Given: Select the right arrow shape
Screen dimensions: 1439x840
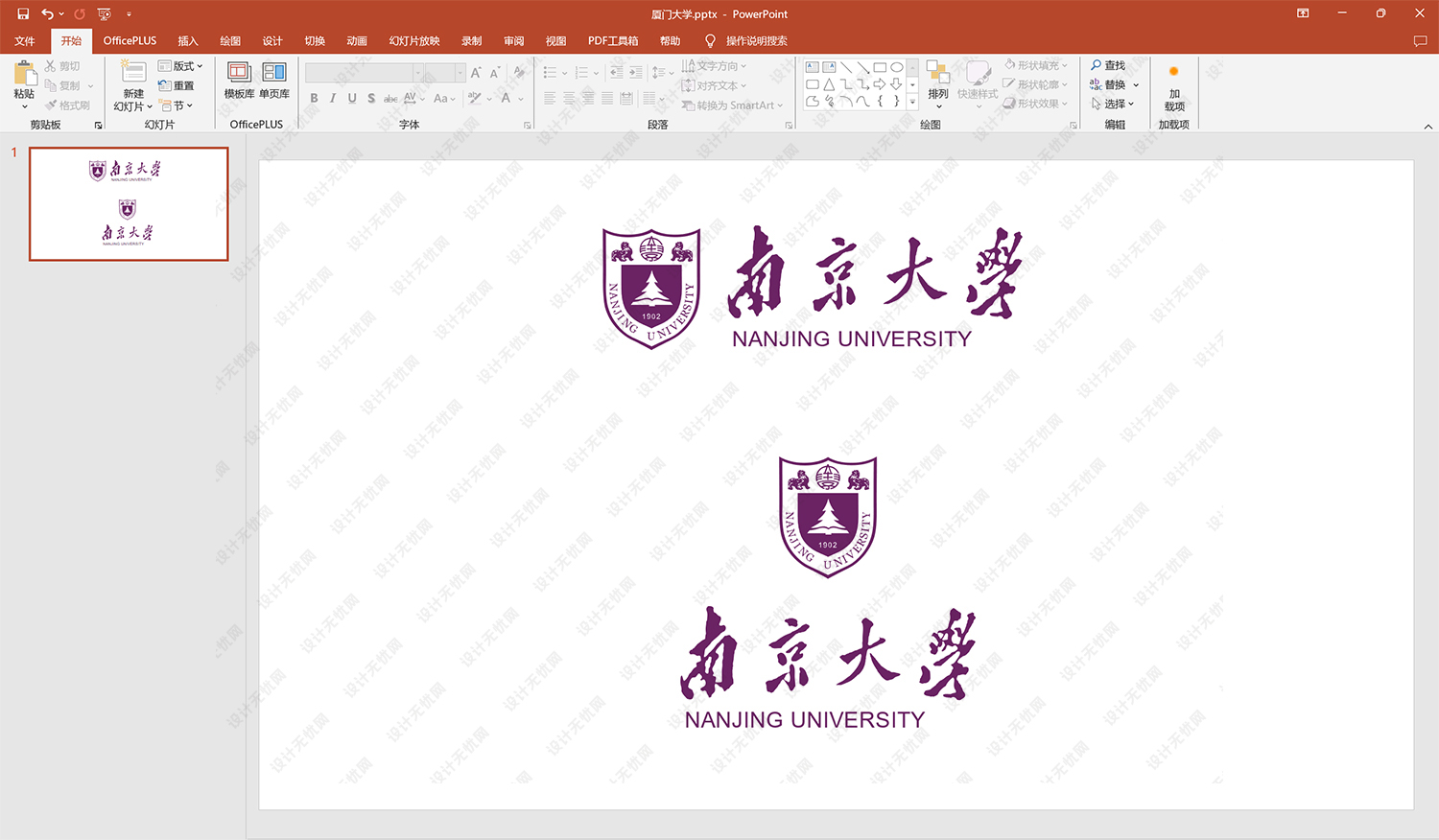Looking at the screenshot, I should (x=880, y=84).
